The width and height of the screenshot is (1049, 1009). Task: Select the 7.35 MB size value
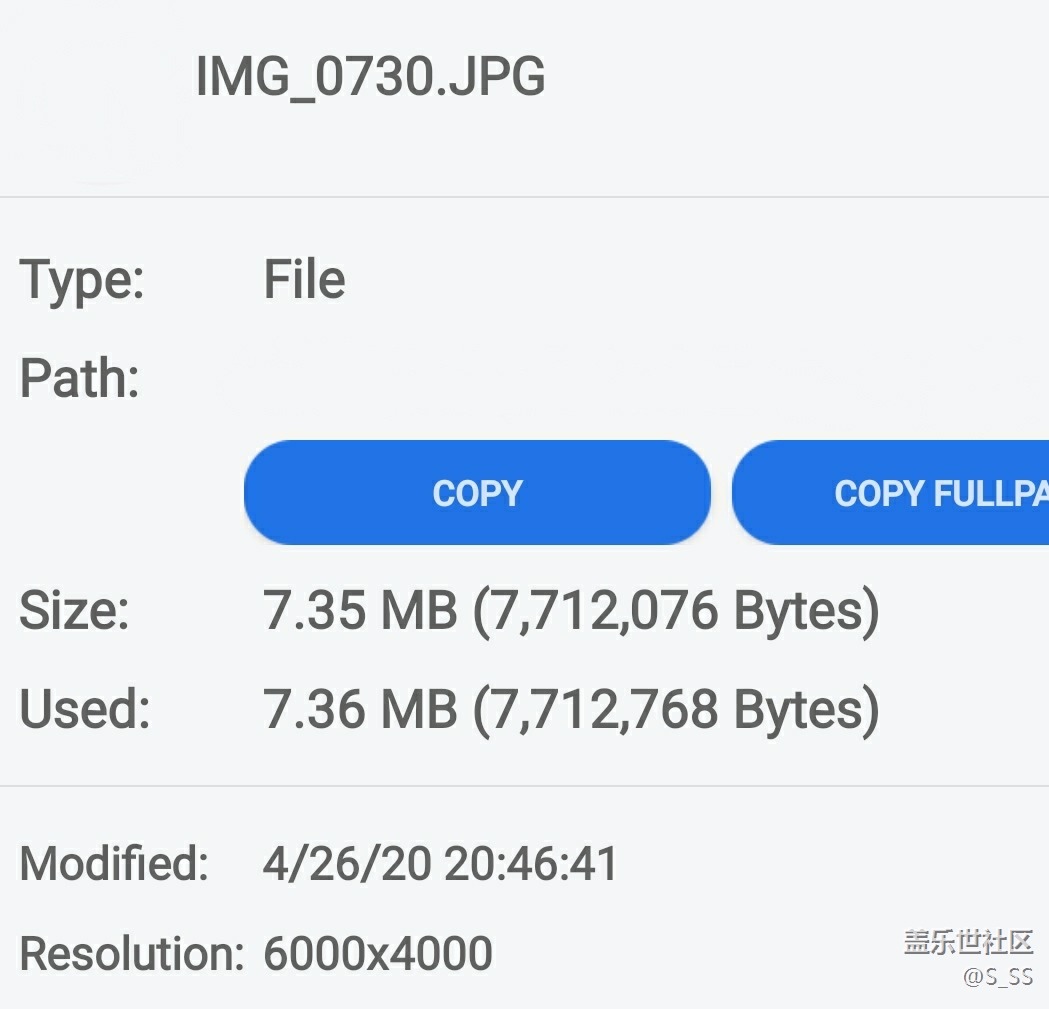click(x=359, y=611)
